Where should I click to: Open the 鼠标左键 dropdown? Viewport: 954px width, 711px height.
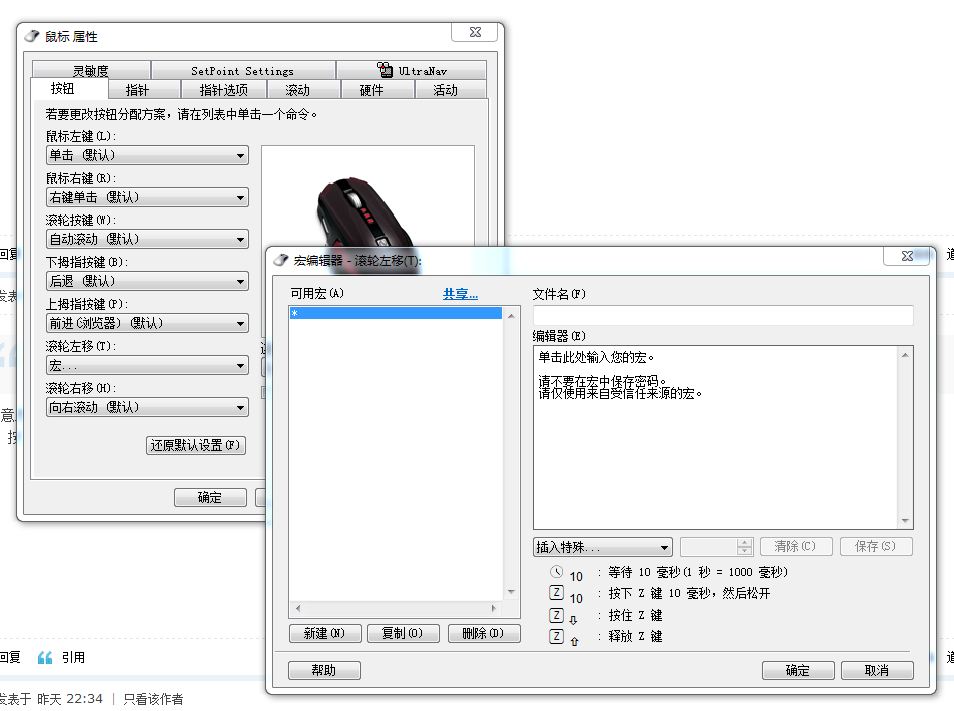147,156
